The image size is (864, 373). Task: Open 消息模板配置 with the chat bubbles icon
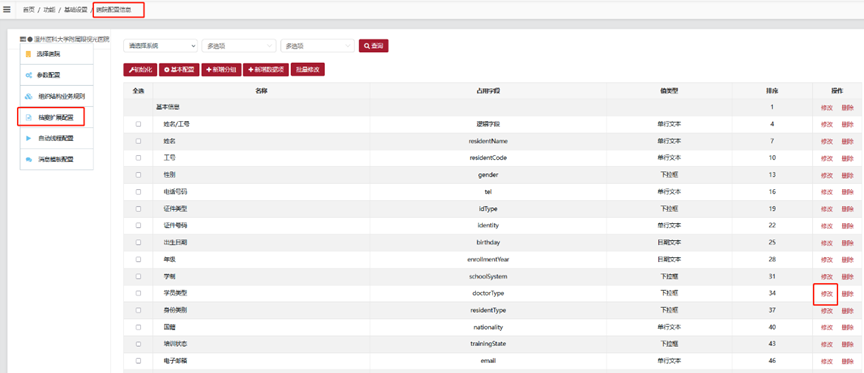(57, 159)
